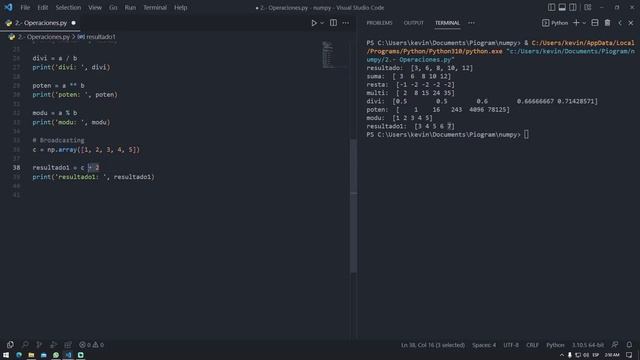
Task: Open the Explorer view icon in status bar
Action: pos(10,345)
